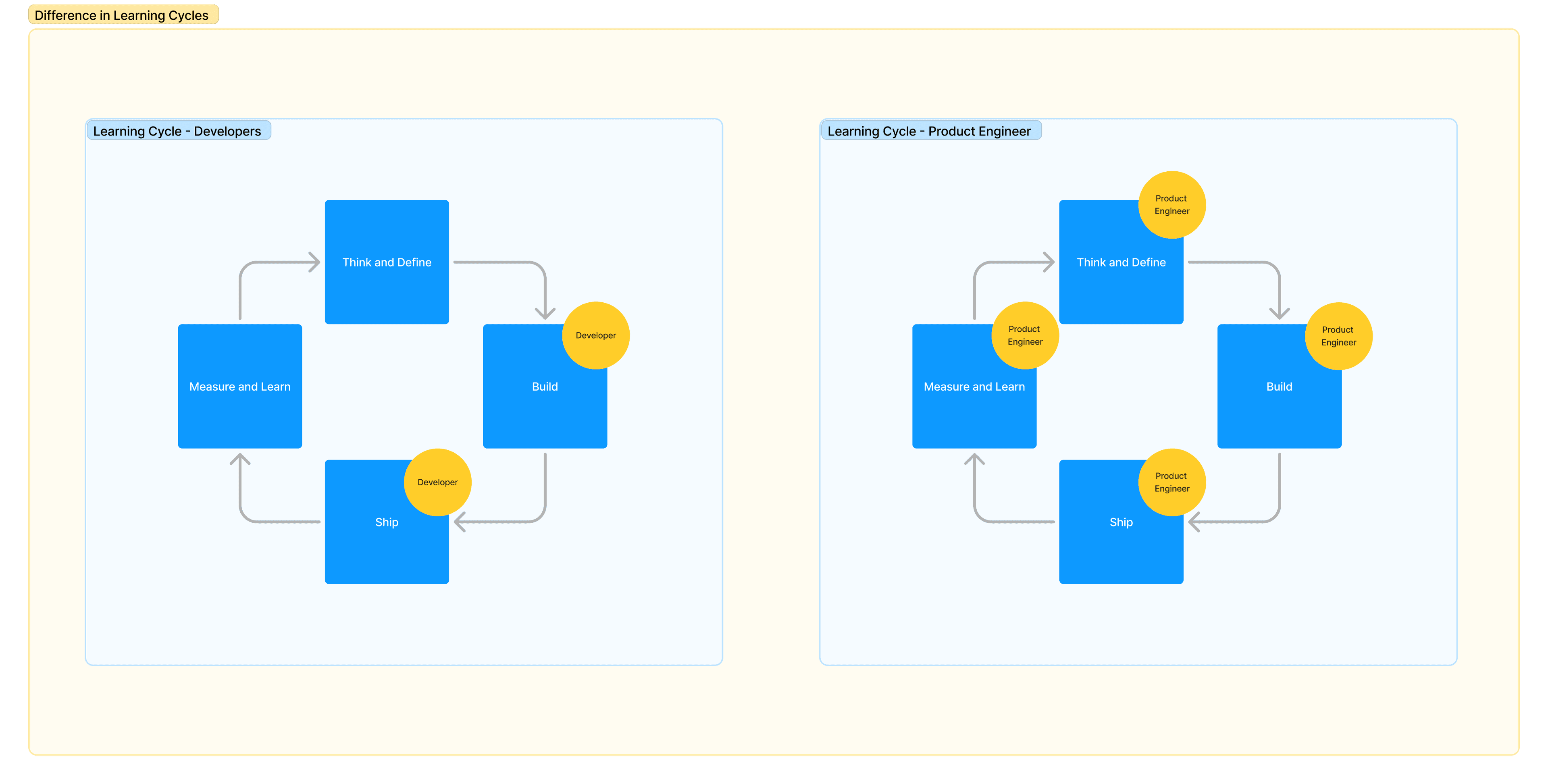1548x784 pixels.
Task: Select the 'Learning Cycle - Developers' frame title
Action: coord(179,131)
